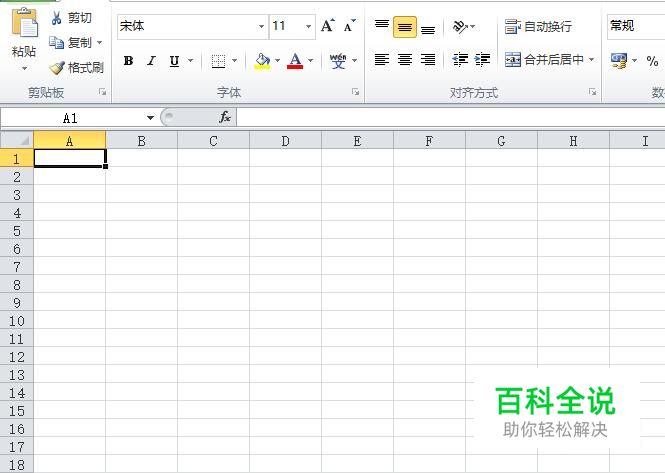Increase indent icon

[482, 60]
